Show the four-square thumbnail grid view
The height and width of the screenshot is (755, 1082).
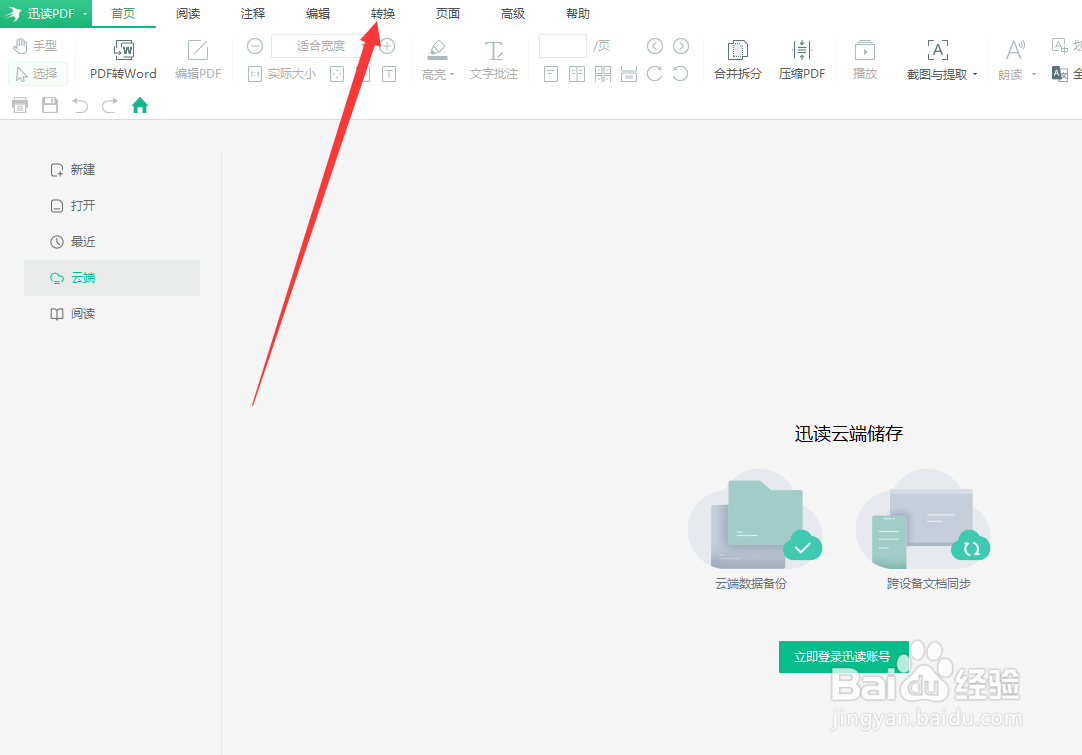(603, 74)
